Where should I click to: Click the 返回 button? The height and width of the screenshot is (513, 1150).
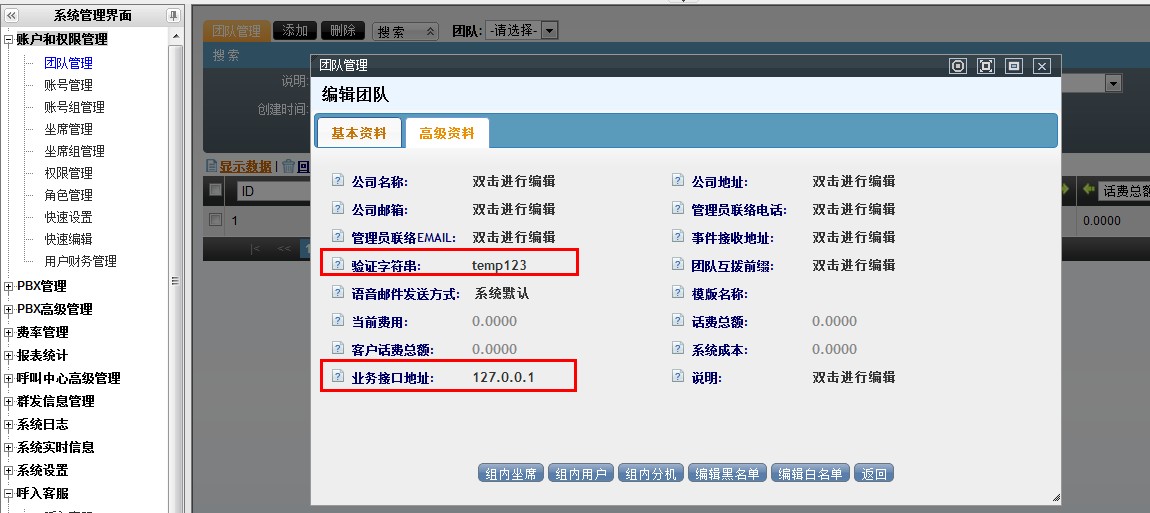pos(873,474)
